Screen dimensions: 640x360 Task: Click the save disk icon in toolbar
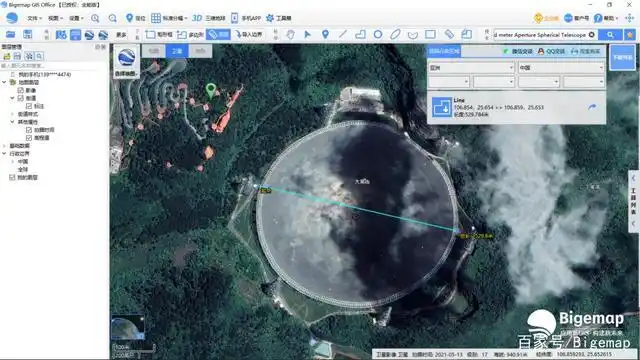coord(27,35)
